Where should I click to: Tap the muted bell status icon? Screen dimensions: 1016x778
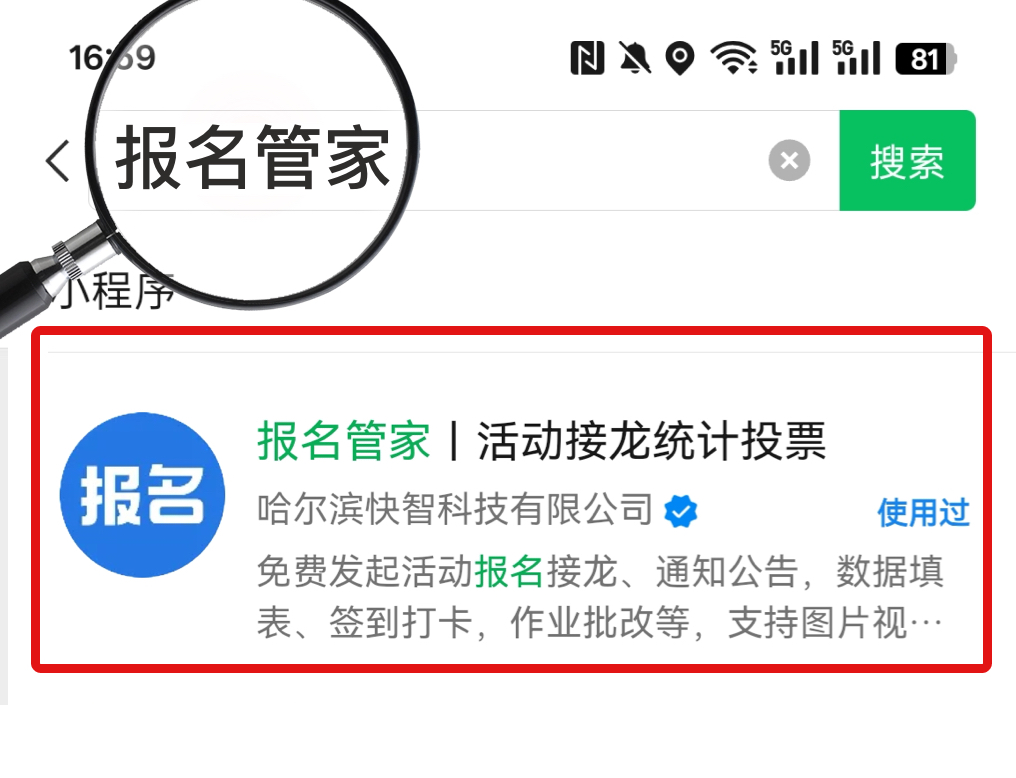634,58
